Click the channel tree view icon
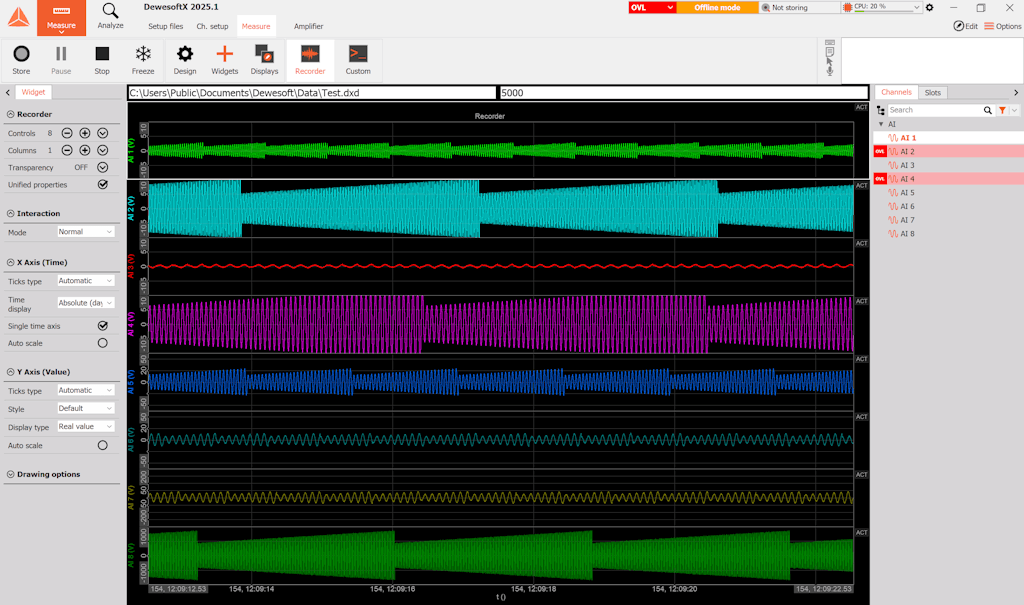 (881, 110)
